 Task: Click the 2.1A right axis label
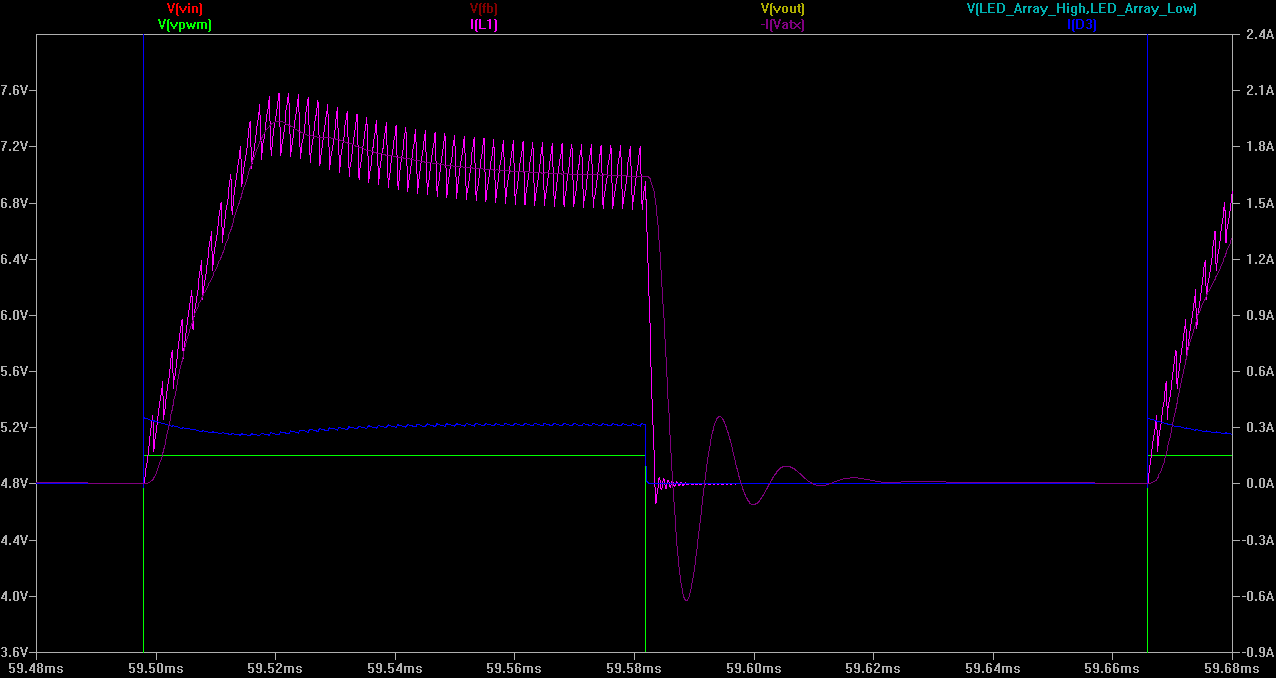click(1259, 90)
